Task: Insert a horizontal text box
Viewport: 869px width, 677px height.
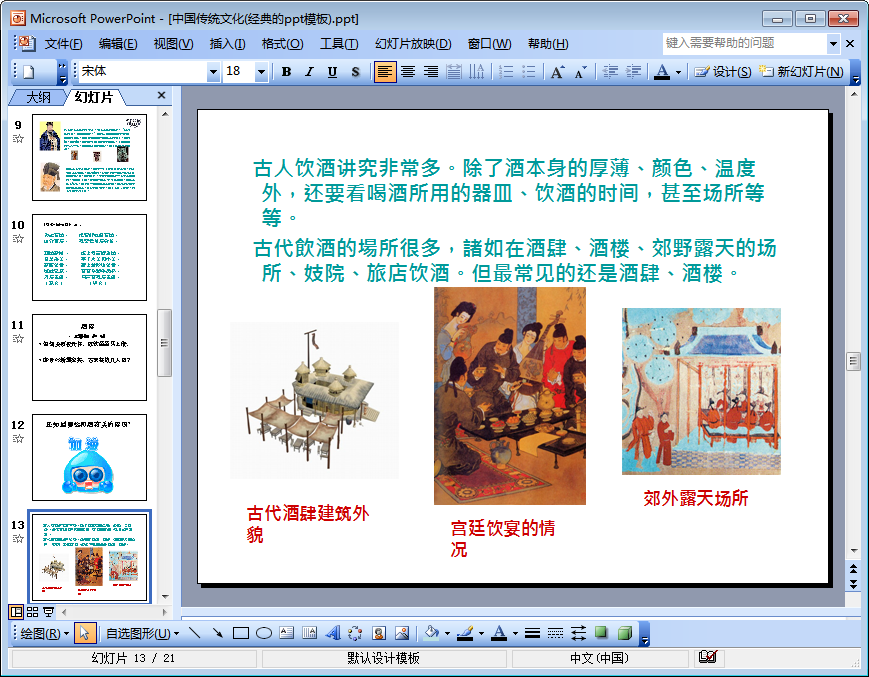Action: tap(287, 633)
